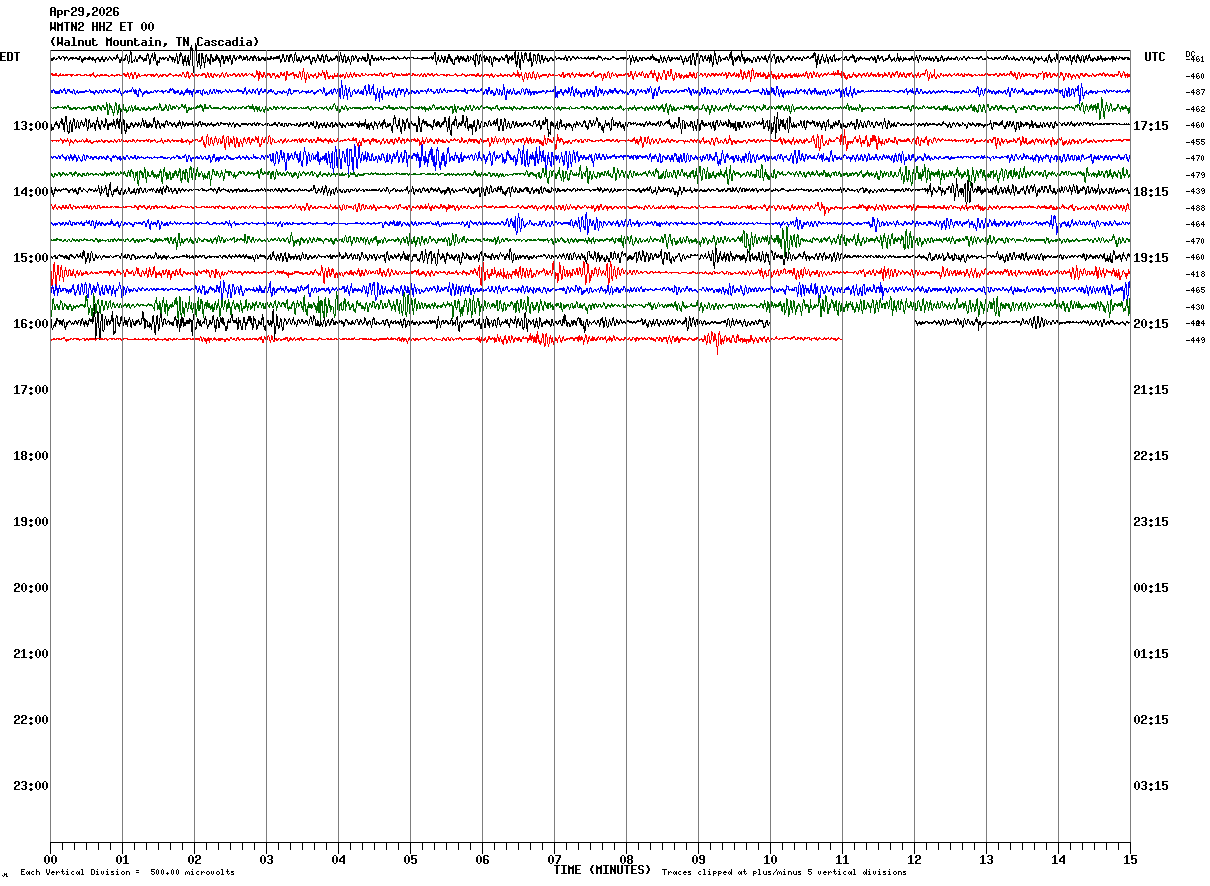Image resolution: width=1210 pixels, height=886 pixels.
Task: Click the DC offset value "-455"
Action: [x=1195, y=142]
